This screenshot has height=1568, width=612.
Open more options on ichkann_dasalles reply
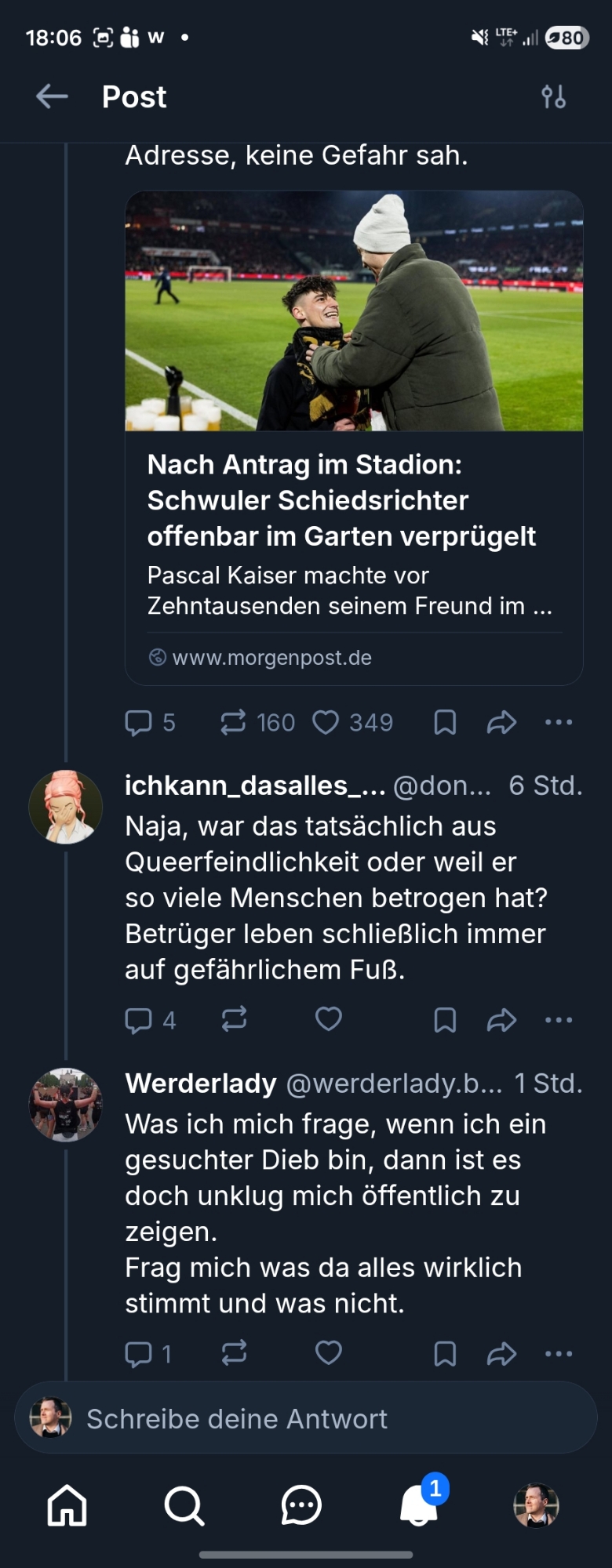click(x=559, y=1020)
